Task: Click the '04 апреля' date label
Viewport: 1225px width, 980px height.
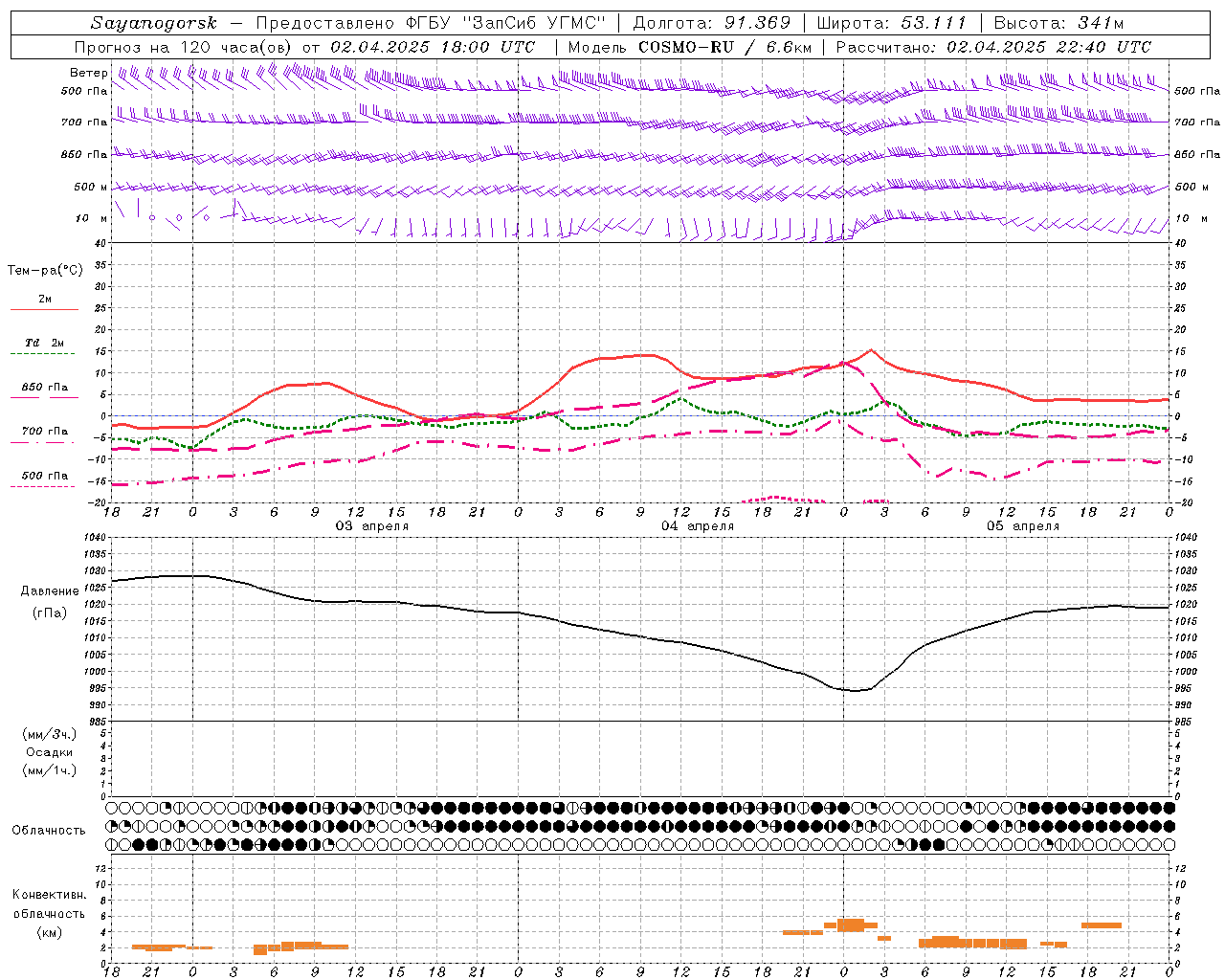Action: coord(698,526)
